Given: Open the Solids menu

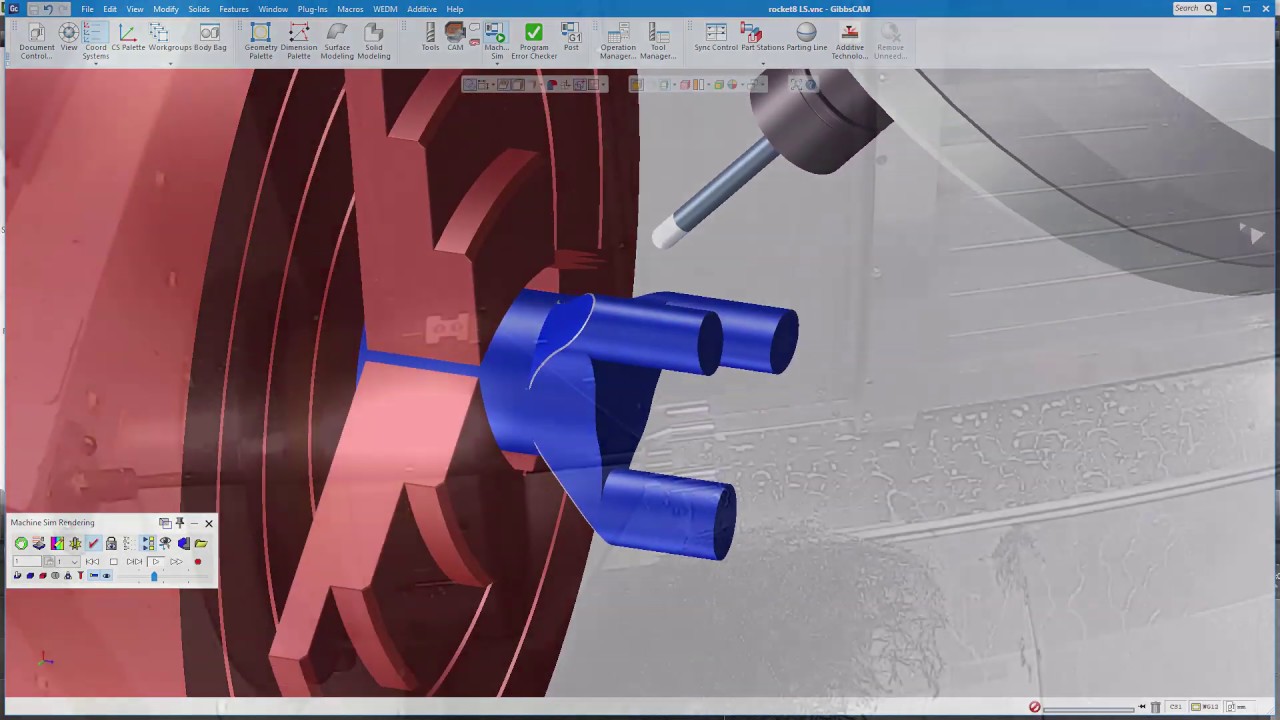Looking at the screenshot, I should (x=199, y=9).
